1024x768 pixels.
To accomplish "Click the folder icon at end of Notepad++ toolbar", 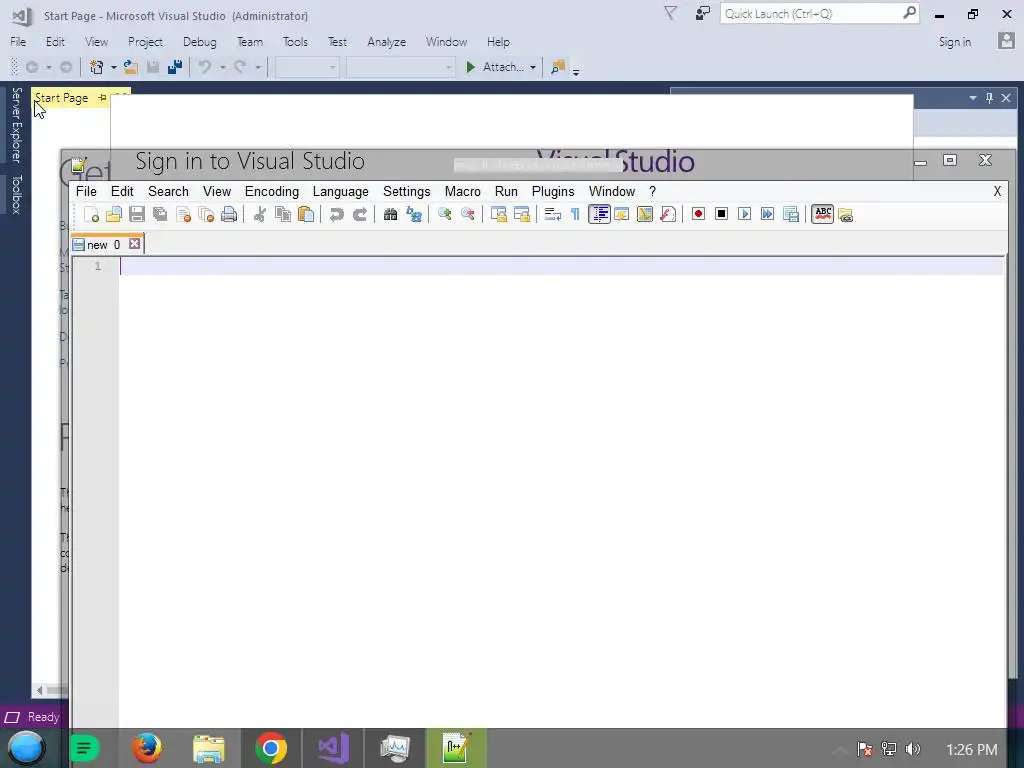I will [846, 214].
